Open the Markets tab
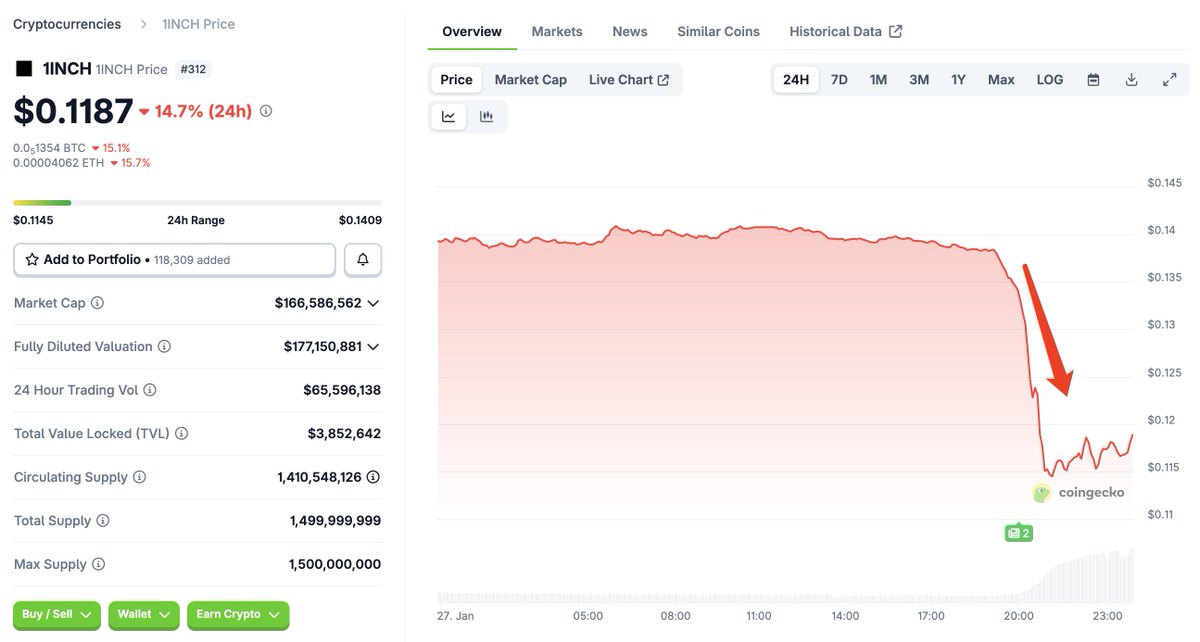The height and width of the screenshot is (642, 1200). (x=557, y=32)
